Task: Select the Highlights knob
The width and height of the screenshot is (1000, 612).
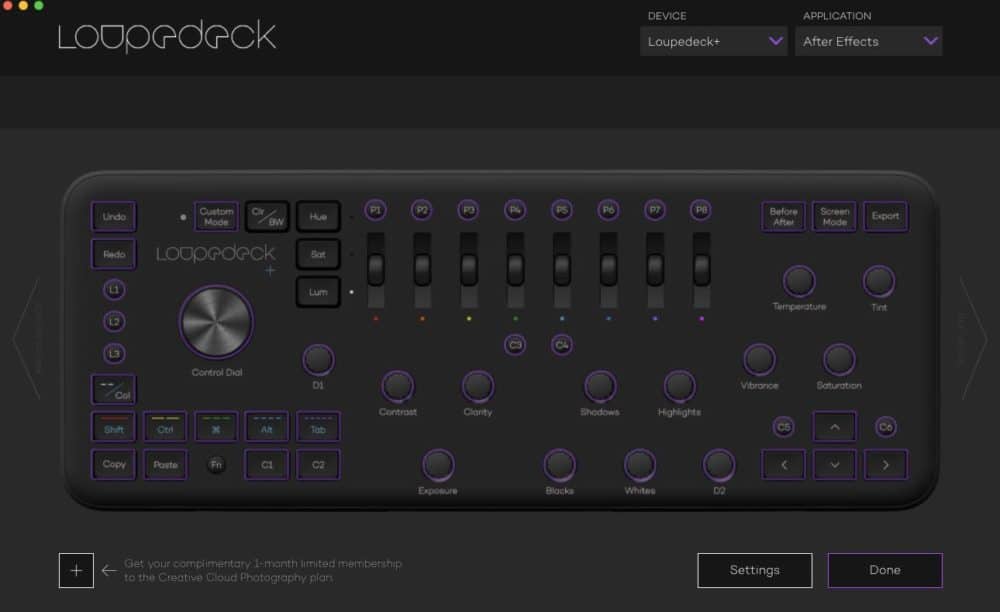Action: click(x=679, y=386)
